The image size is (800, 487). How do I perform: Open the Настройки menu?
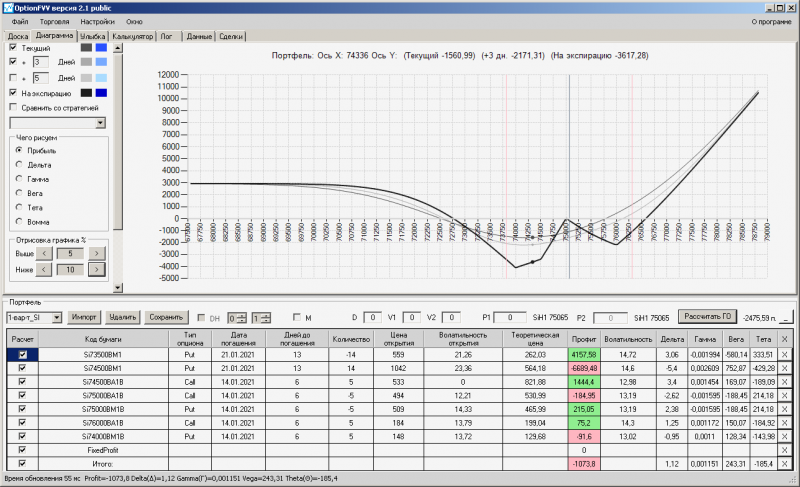coord(97,22)
